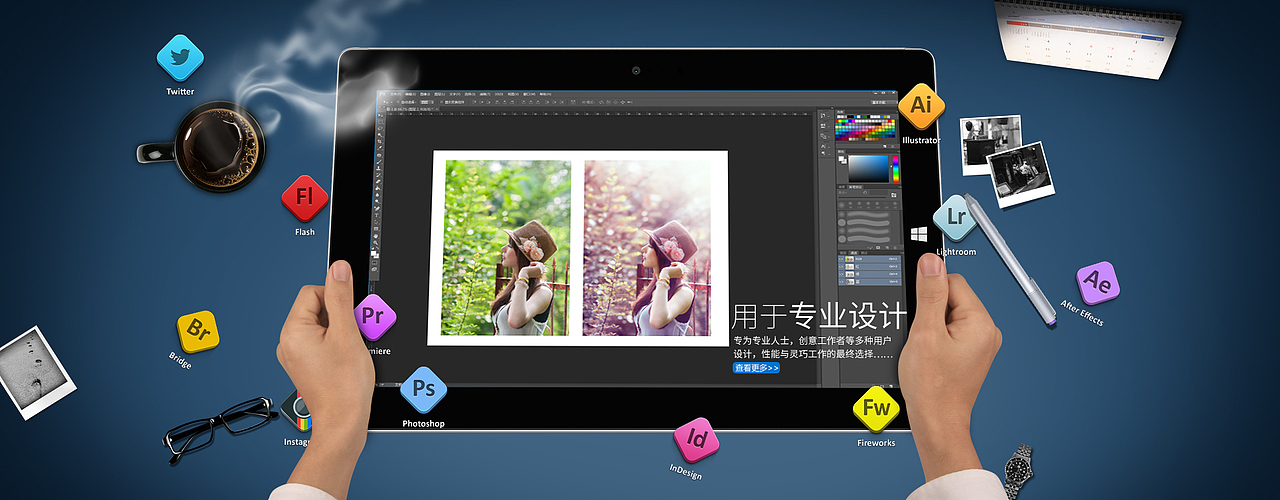Toggle visibility eye of the RGB channel
The height and width of the screenshot is (500, 1280).
pyautogui.click(x=842, y=259)
